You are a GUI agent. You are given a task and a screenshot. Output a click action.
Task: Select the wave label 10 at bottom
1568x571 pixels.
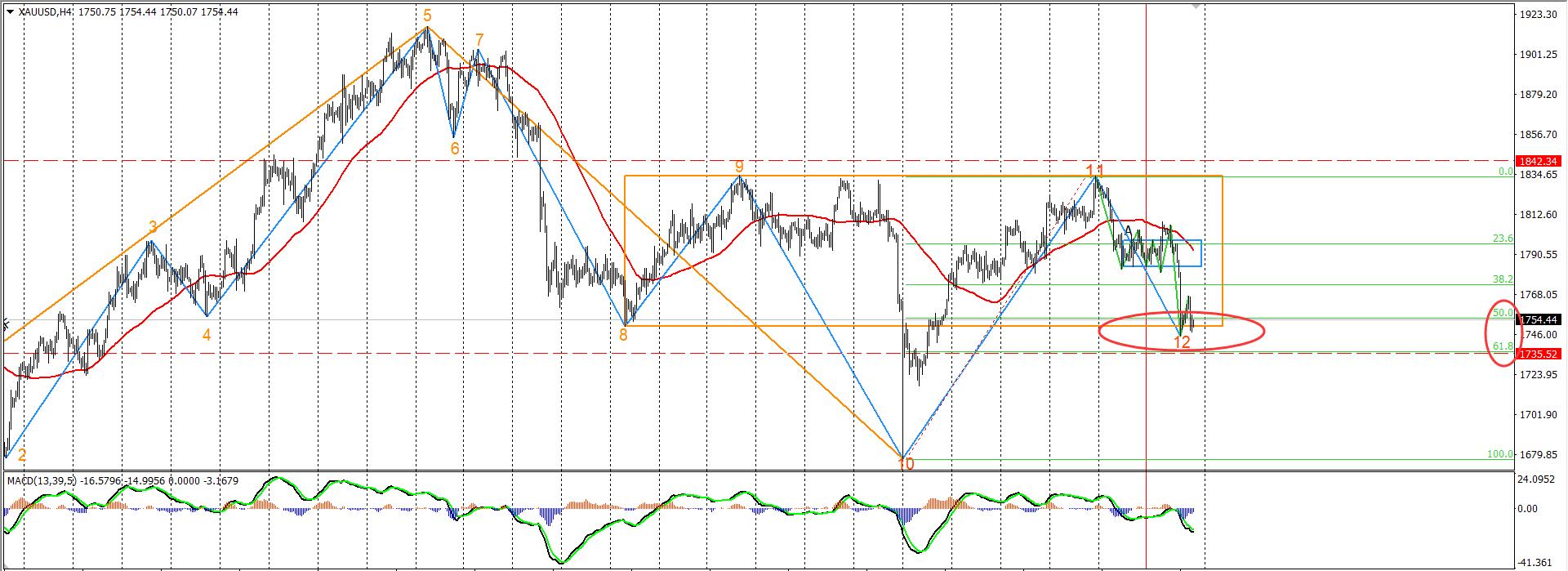click(906, 464)
